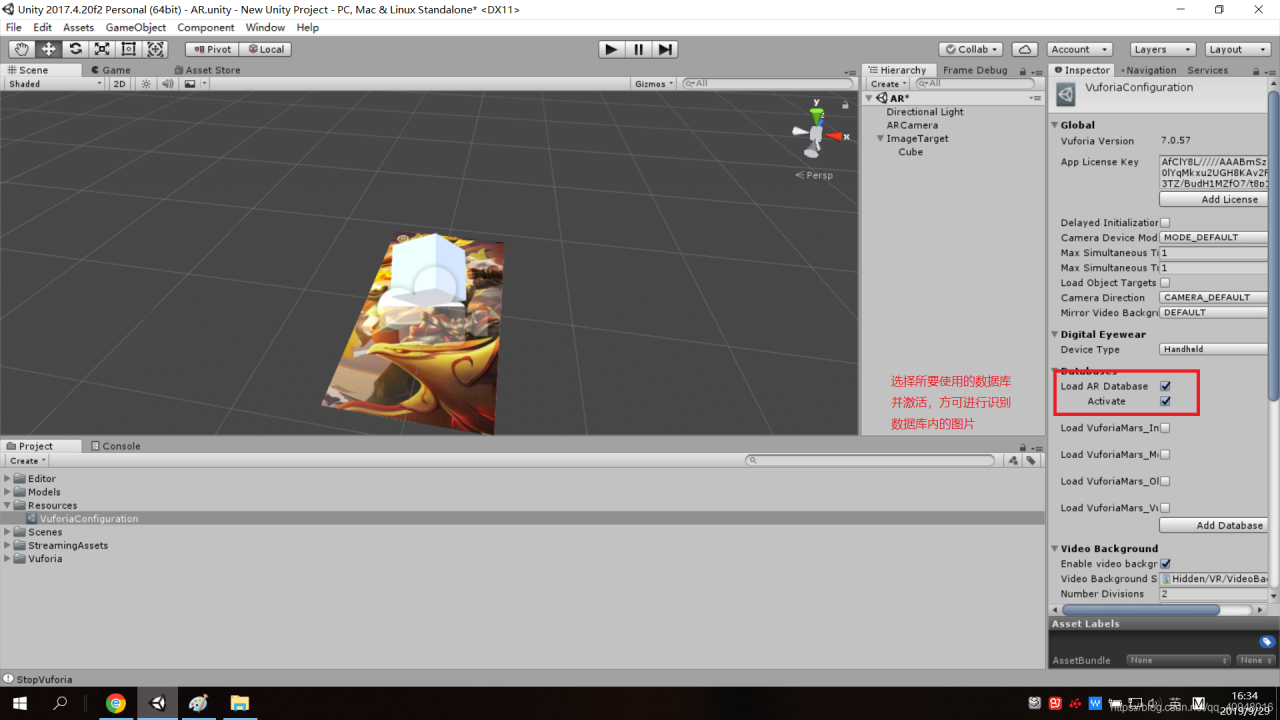1280x720 pixels.
Task: Click the Step frame button
Action: [665, 49]
